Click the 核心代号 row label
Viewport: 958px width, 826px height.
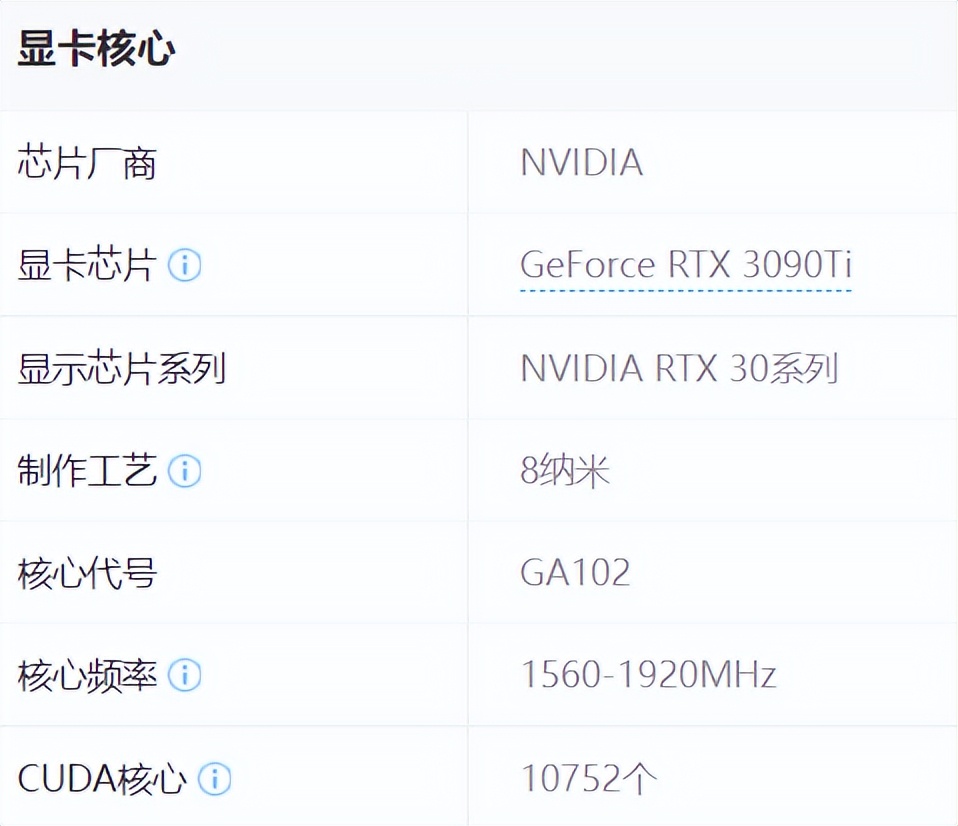(87, 574)
